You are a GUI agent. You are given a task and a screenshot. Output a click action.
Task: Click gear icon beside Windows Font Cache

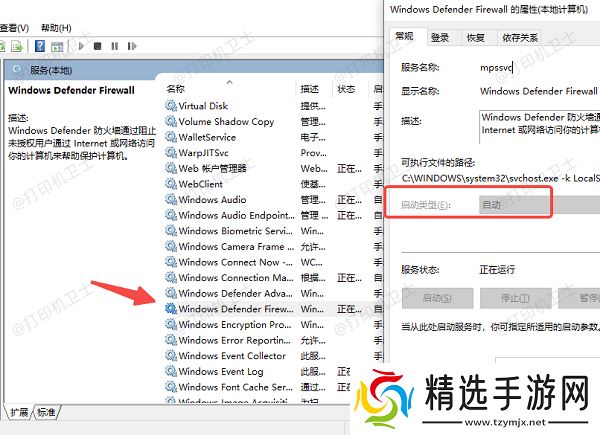click(171, 387)
